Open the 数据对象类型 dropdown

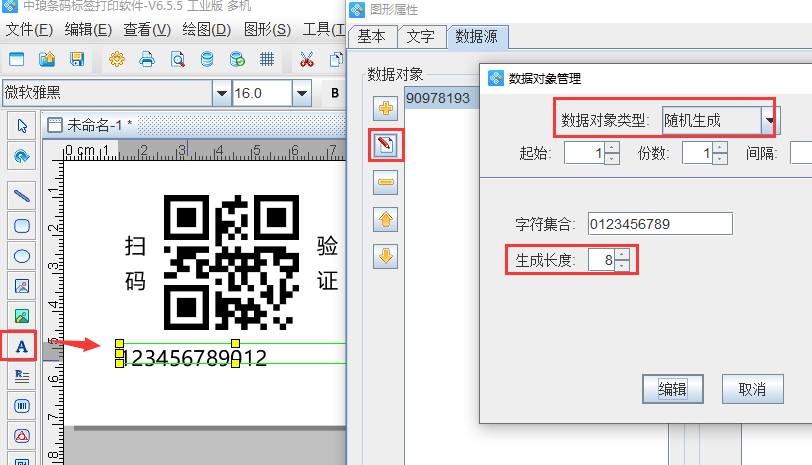[769, 121]
